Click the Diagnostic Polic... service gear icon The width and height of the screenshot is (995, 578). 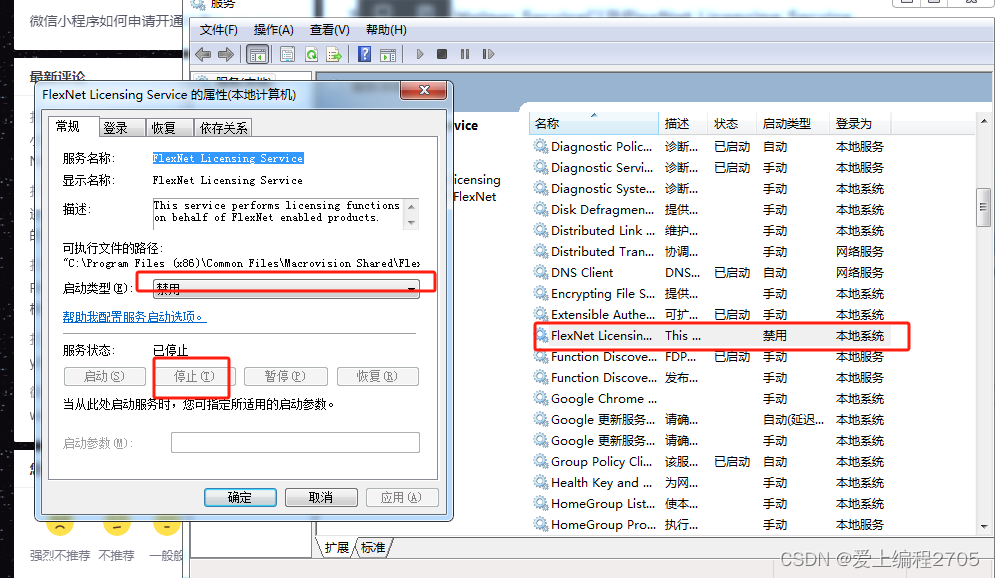[541, 147]
